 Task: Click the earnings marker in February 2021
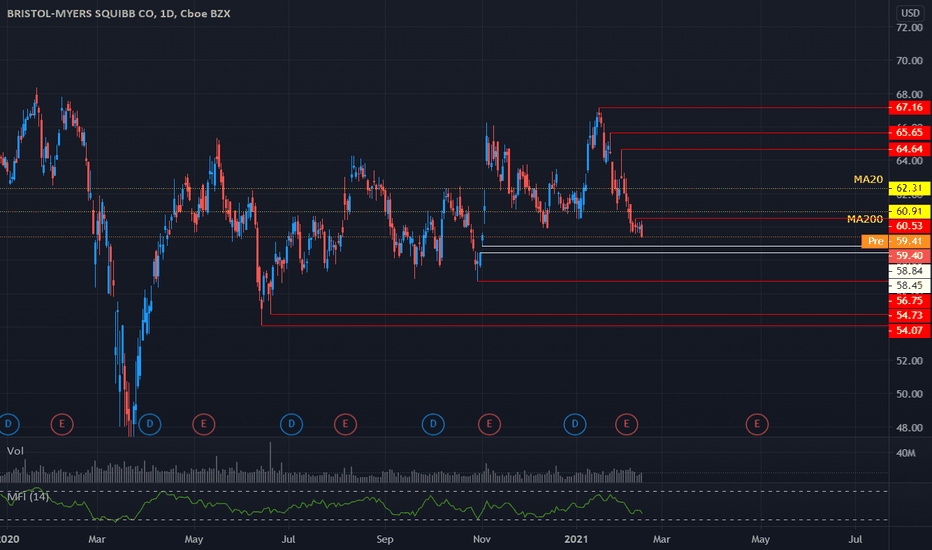click(x=626, y=424)
